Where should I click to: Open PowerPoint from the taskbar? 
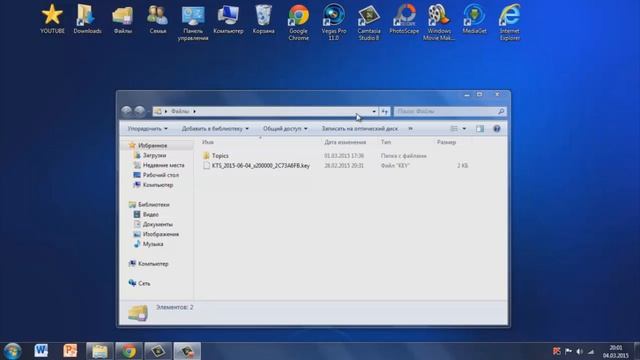(x=70, y=351)
